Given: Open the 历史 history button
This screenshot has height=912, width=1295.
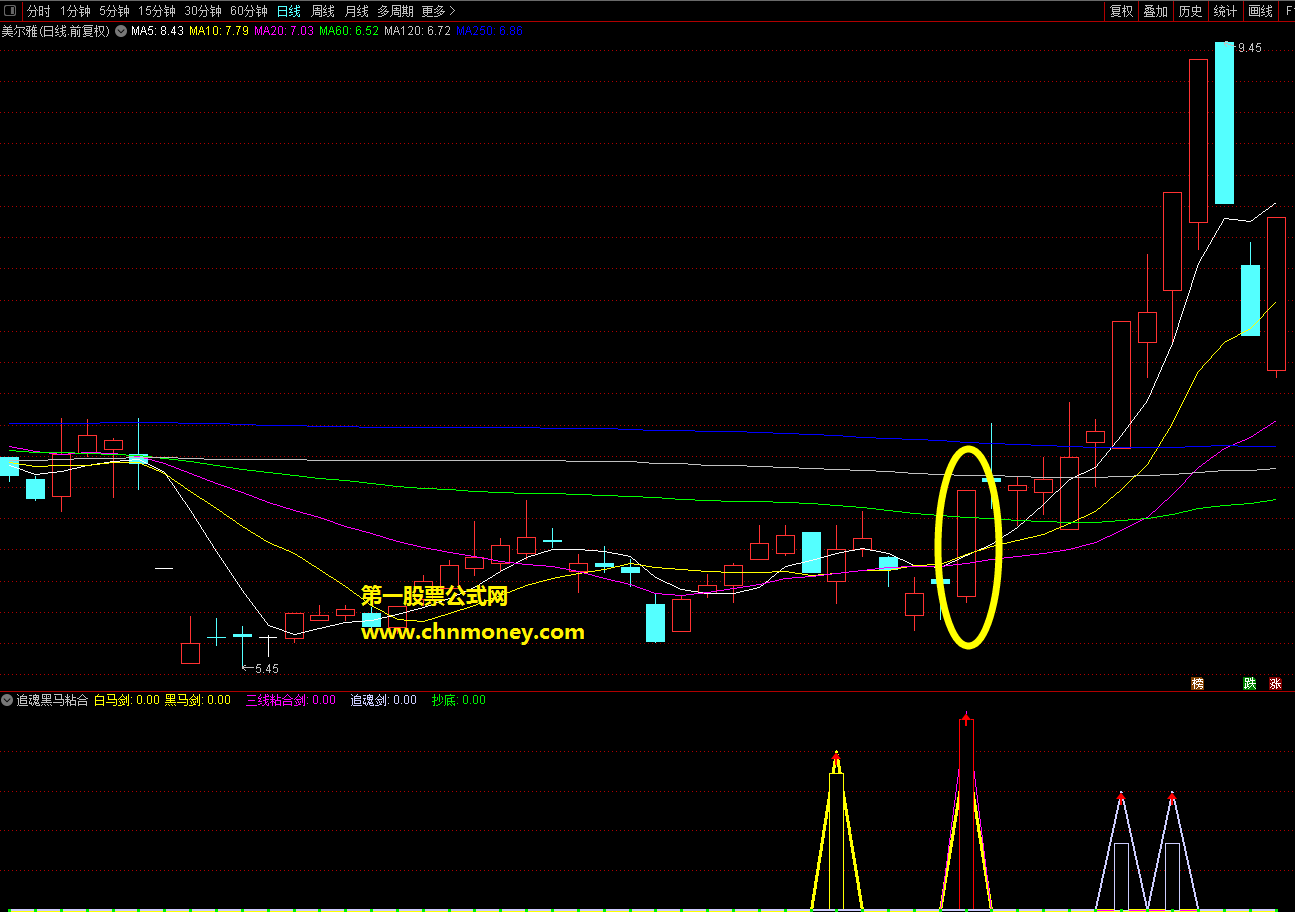Looking at the screenshot, I should coord(1190,11).
